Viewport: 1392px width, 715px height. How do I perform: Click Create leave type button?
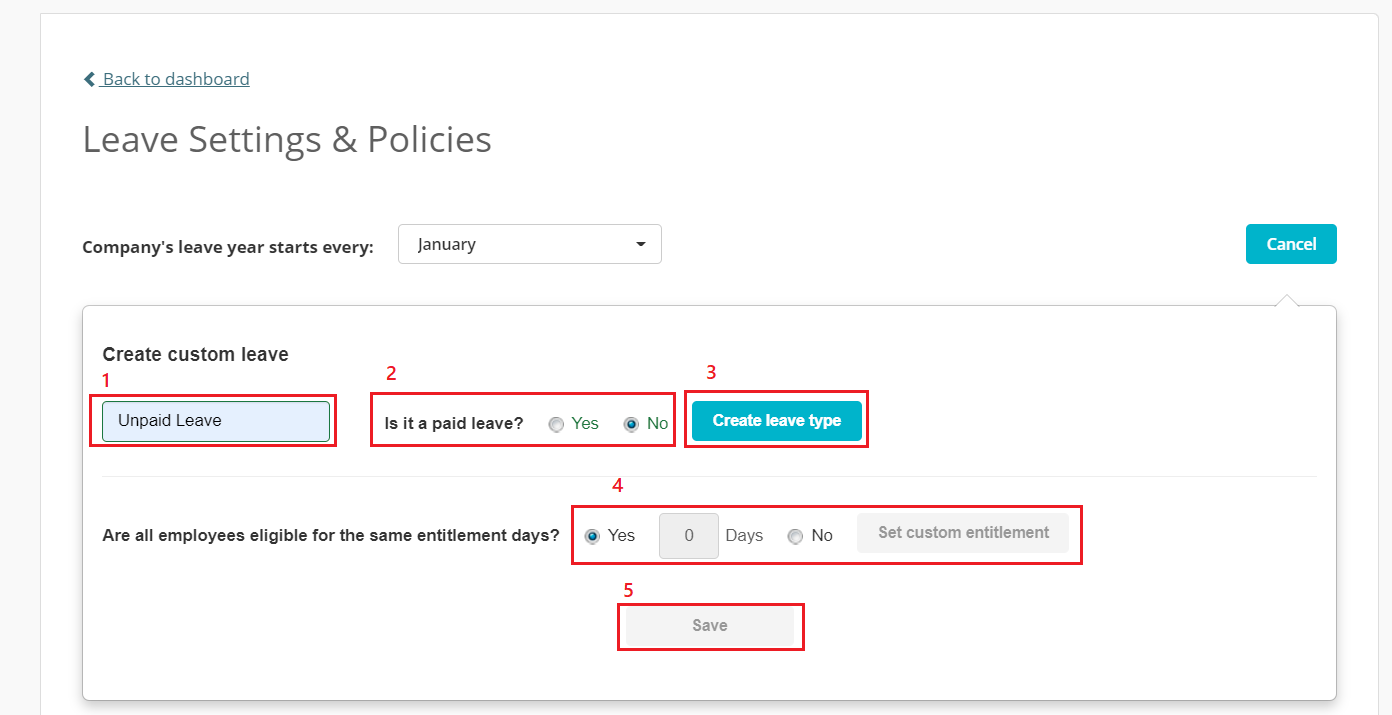click(777, 421)
